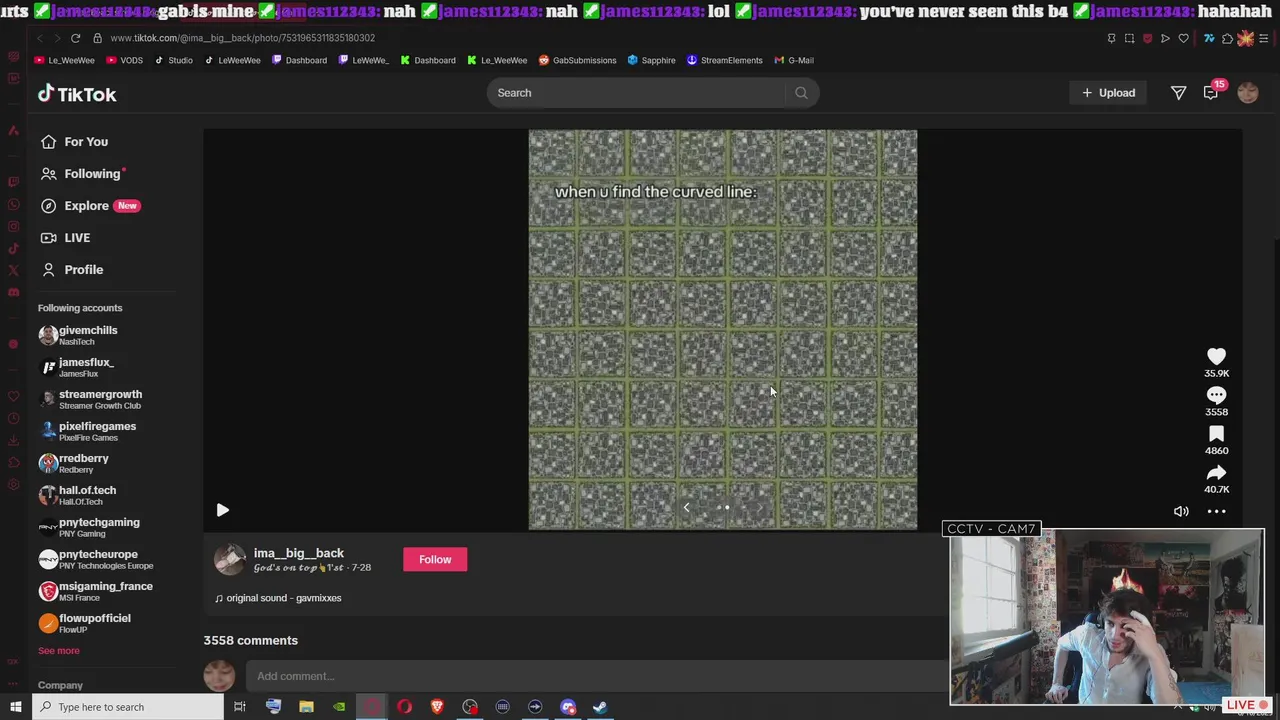The width and height of the screenshot is (1280, 720).
Task: Click the Upload button
Action: [x=1108, y=93]
